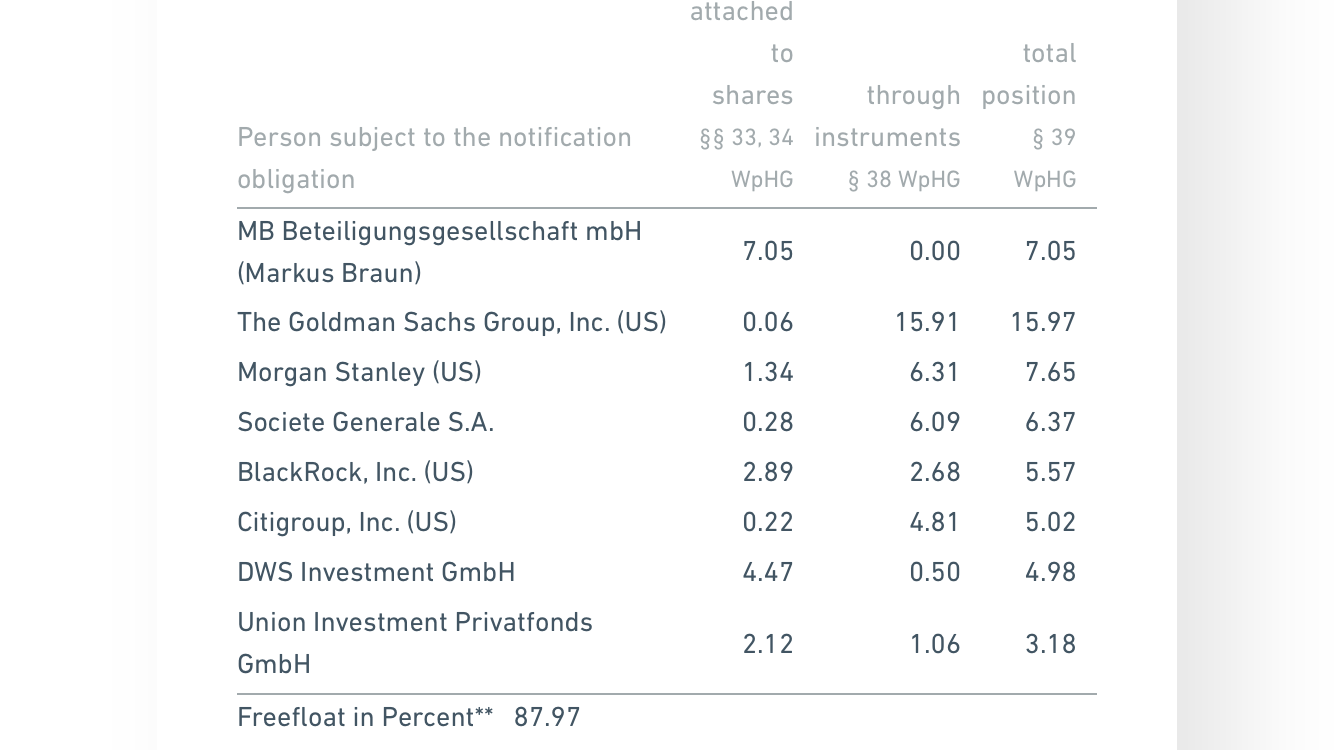Viewport: 1334px width, 750px height.
Task: Click BlackRock instruments value 2.68
Action: tap(935, 472)
